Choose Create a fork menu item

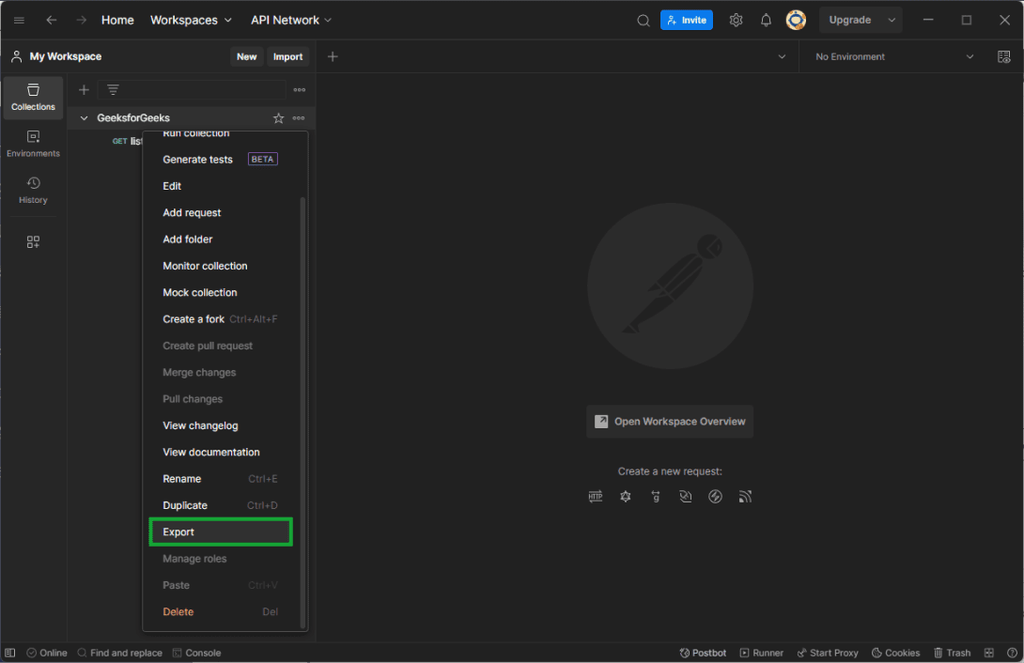(x=221, y=319)
